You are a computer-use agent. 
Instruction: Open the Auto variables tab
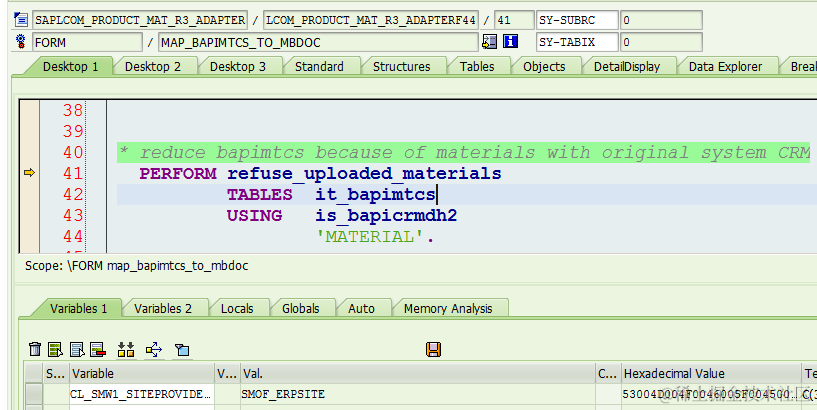point(361,308)
